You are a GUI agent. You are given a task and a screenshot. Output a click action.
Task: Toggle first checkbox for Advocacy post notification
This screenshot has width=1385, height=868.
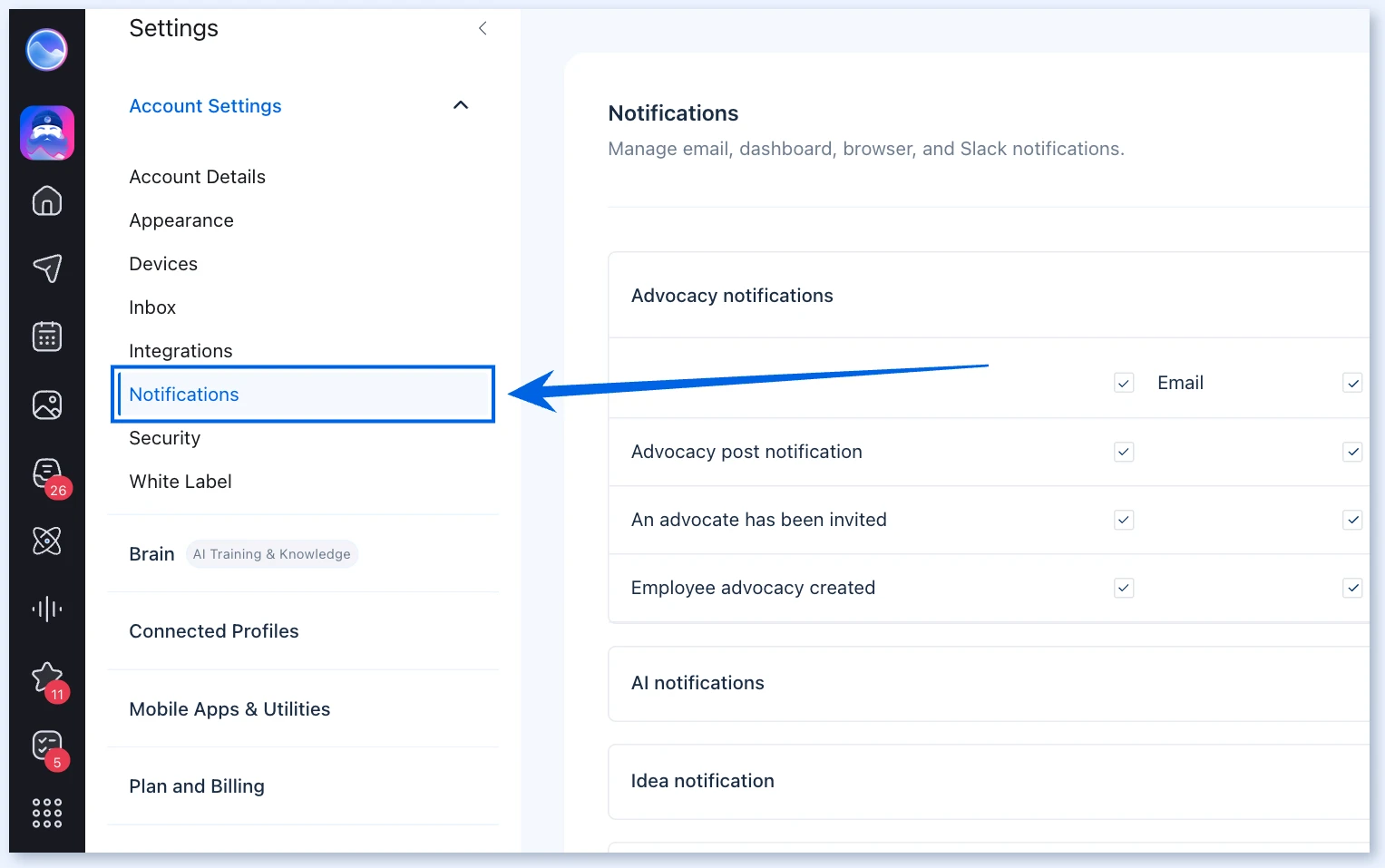[1124, 452]
